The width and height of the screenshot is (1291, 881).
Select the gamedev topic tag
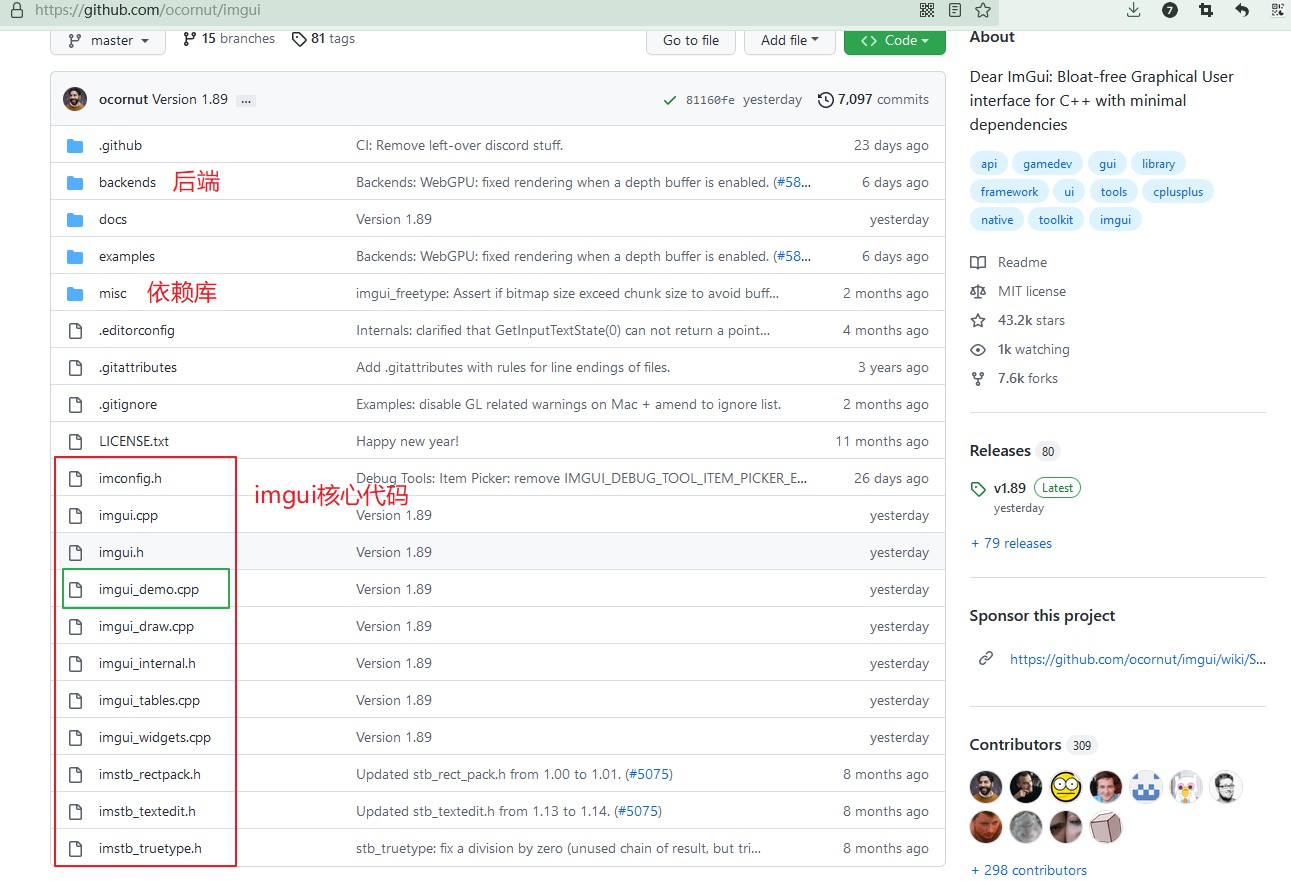(1048, 164)
